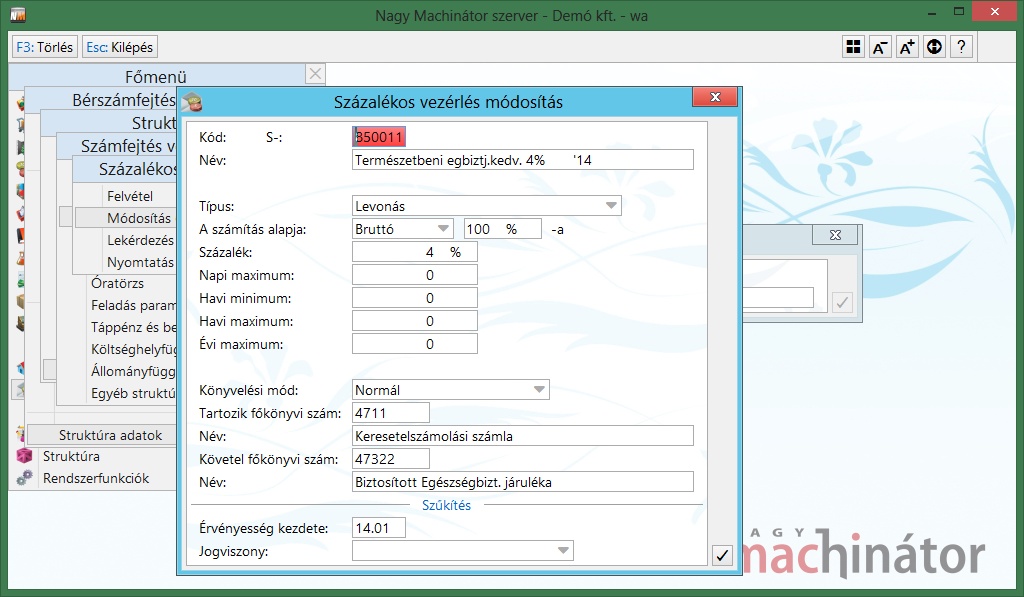Open Egyéb struktú menu entry
This screenshot has width=1024, height=597.
tap(133, 393)
